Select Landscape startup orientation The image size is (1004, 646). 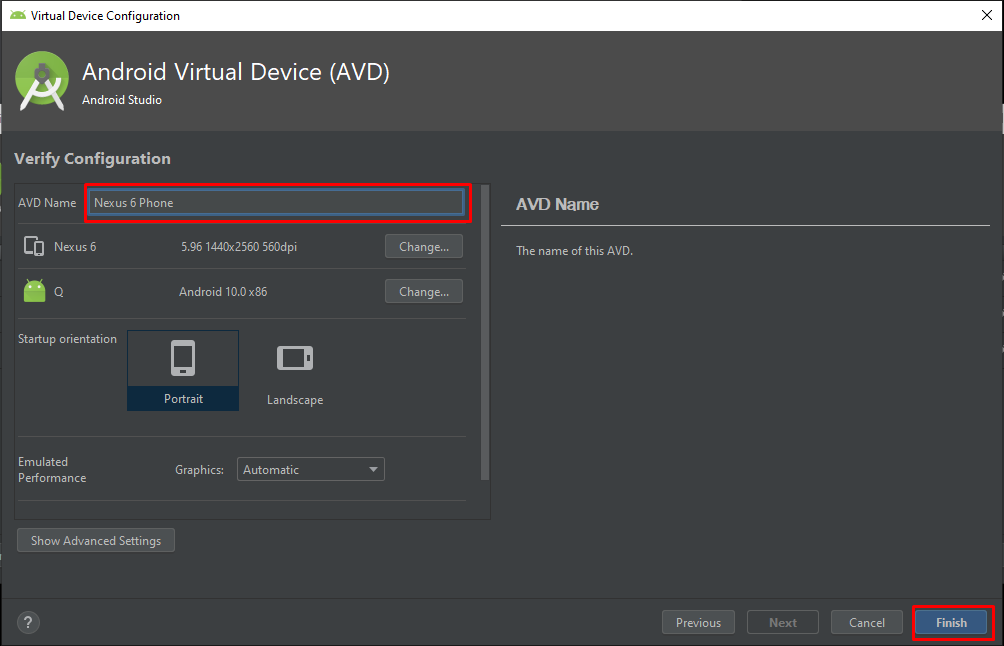(295, 370)
